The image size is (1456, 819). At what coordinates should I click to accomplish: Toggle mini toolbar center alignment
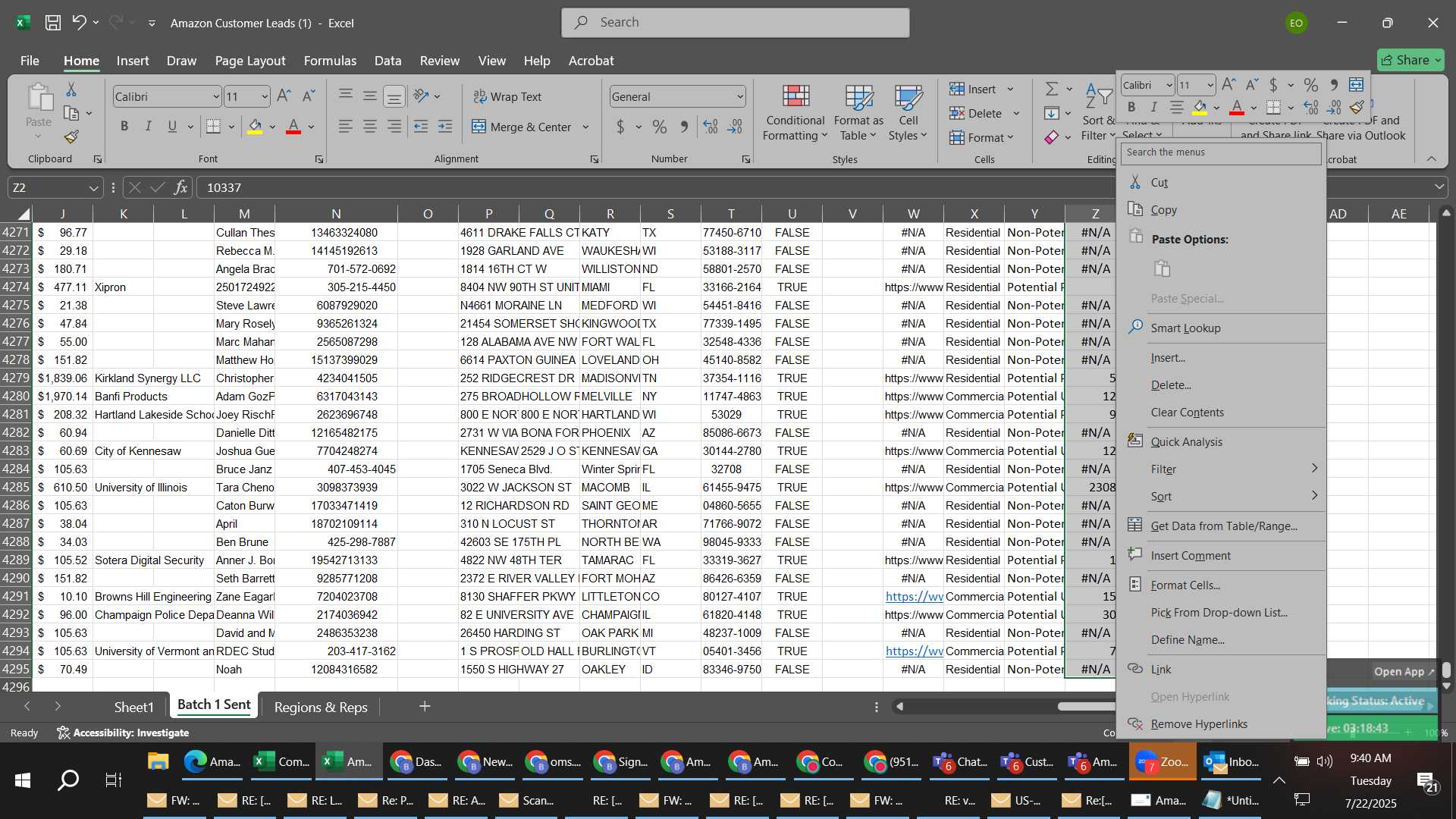[1176, 108]
